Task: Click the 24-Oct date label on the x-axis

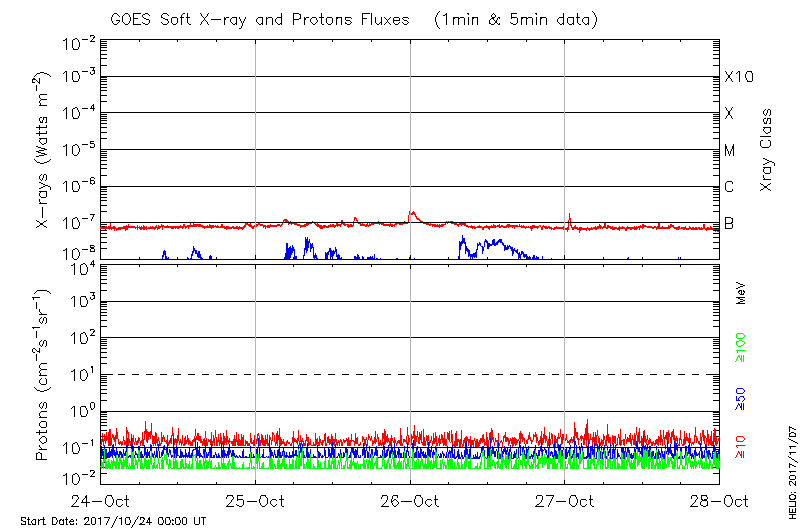Action: [101, 501]
